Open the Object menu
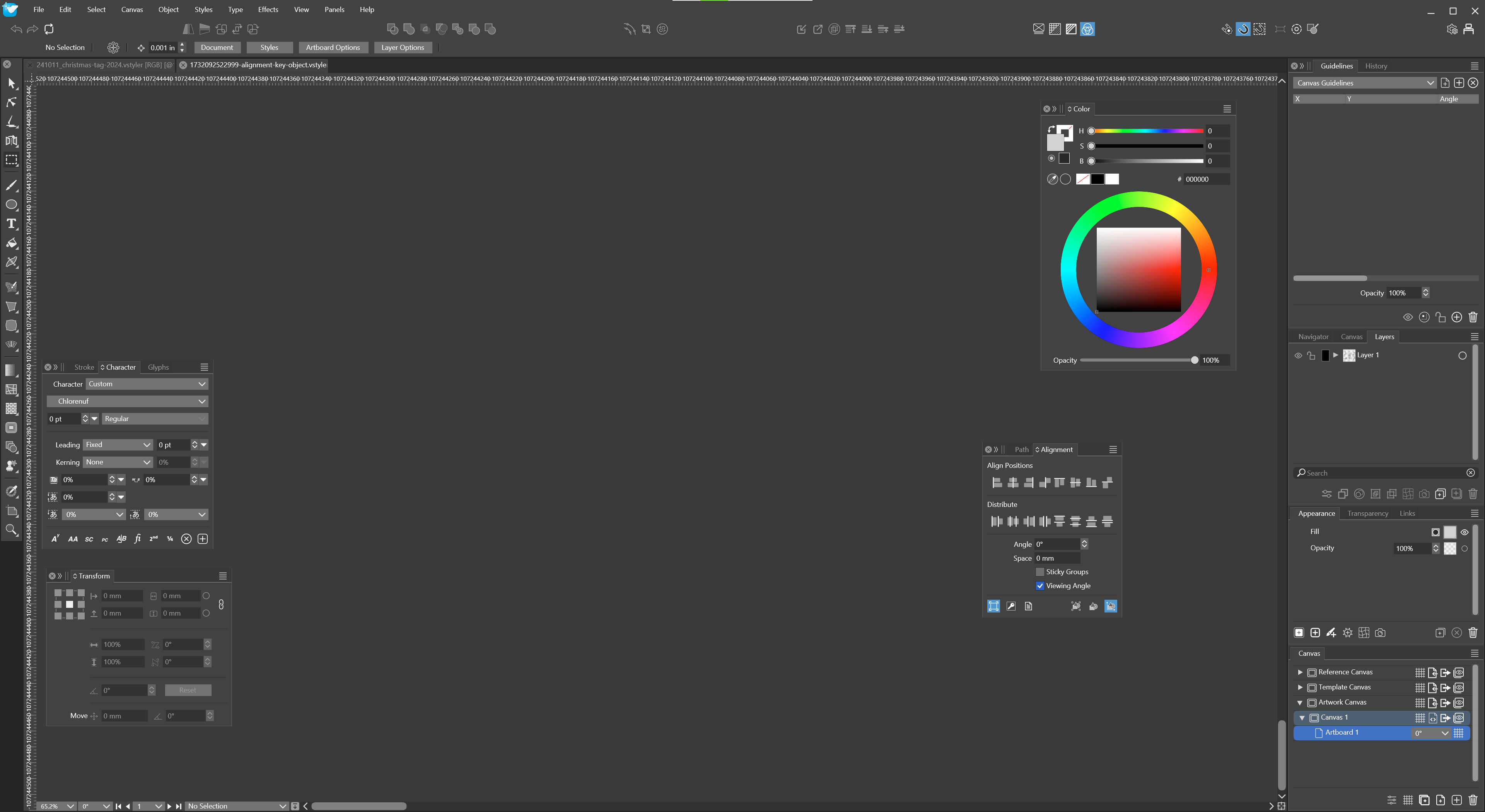 click(x=168, y=9)
